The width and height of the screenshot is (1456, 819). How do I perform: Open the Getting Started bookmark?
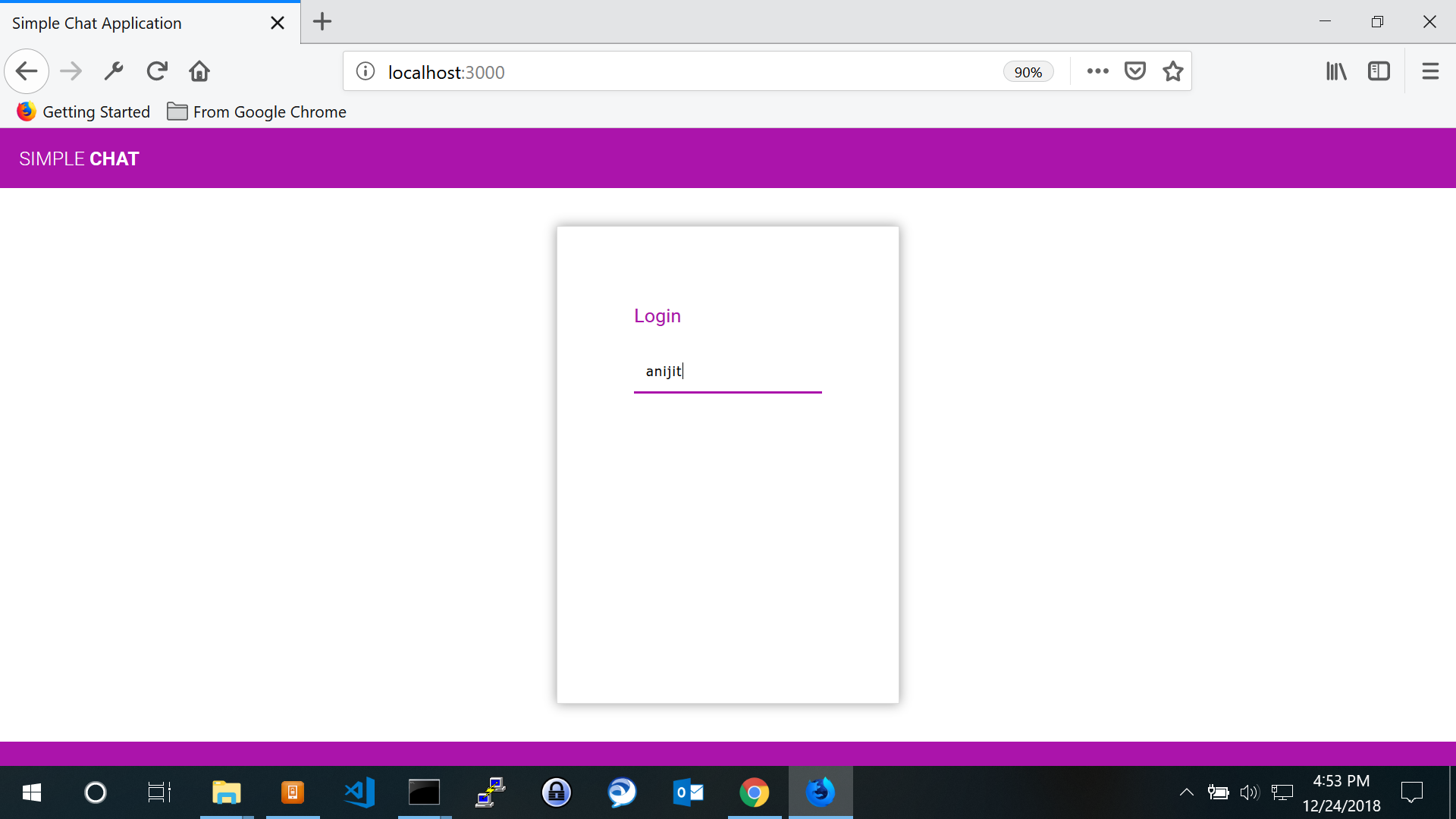[83, 112]
